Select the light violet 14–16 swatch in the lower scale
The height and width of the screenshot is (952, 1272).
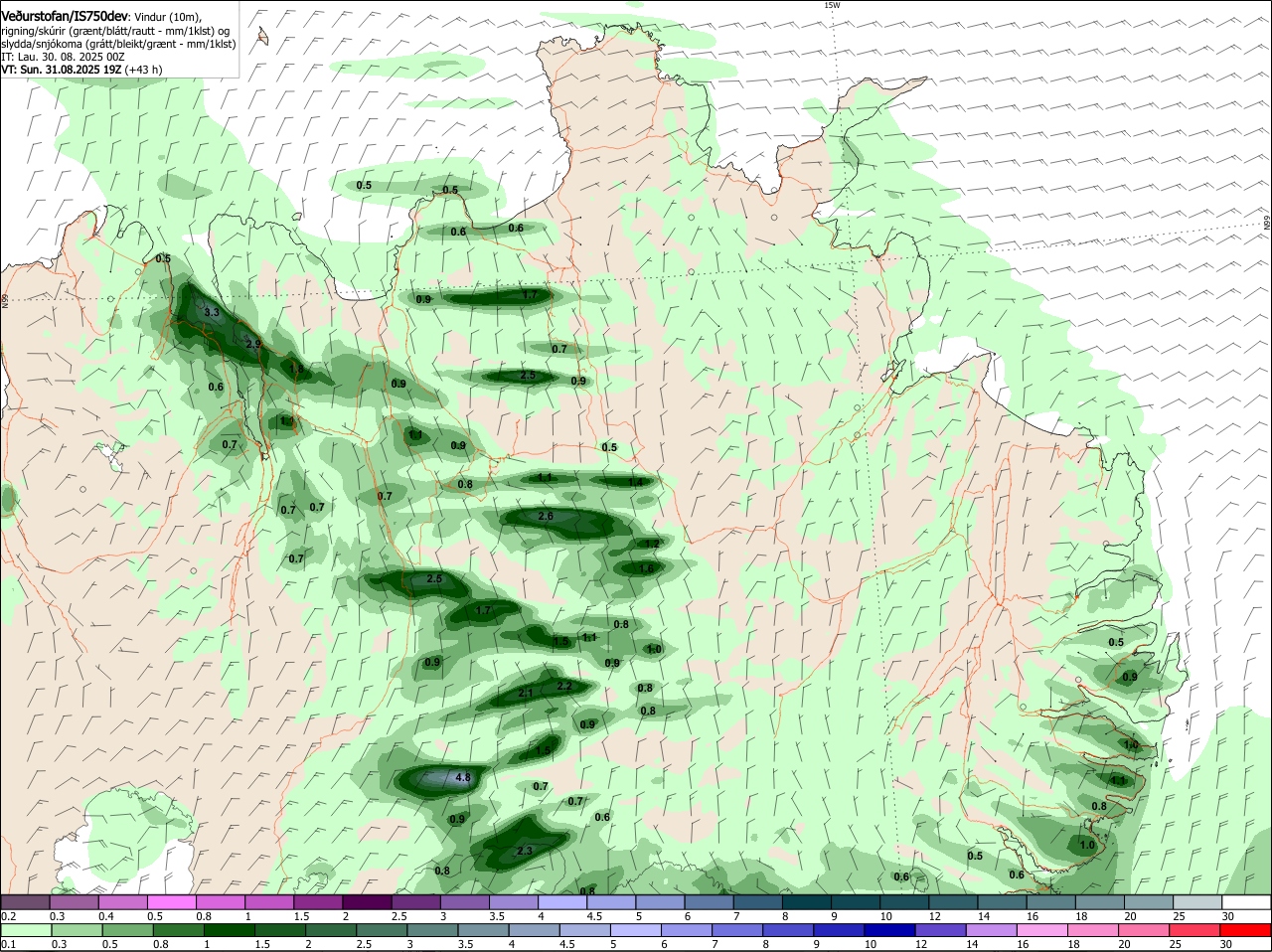991,929
